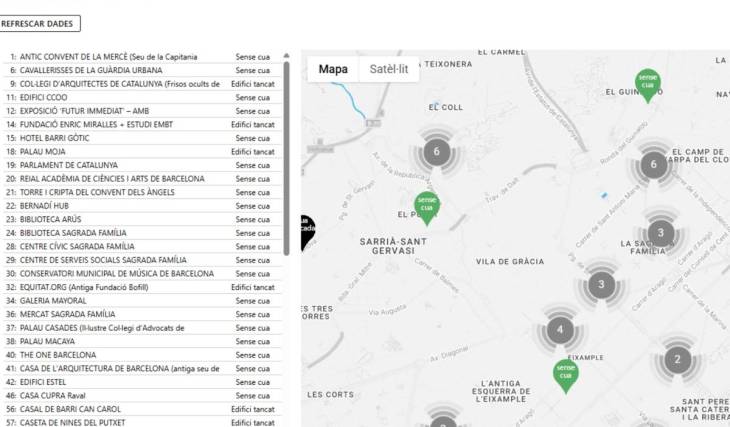
Task: Click the black marker at the map's left edge
Action: pos(308,232)
